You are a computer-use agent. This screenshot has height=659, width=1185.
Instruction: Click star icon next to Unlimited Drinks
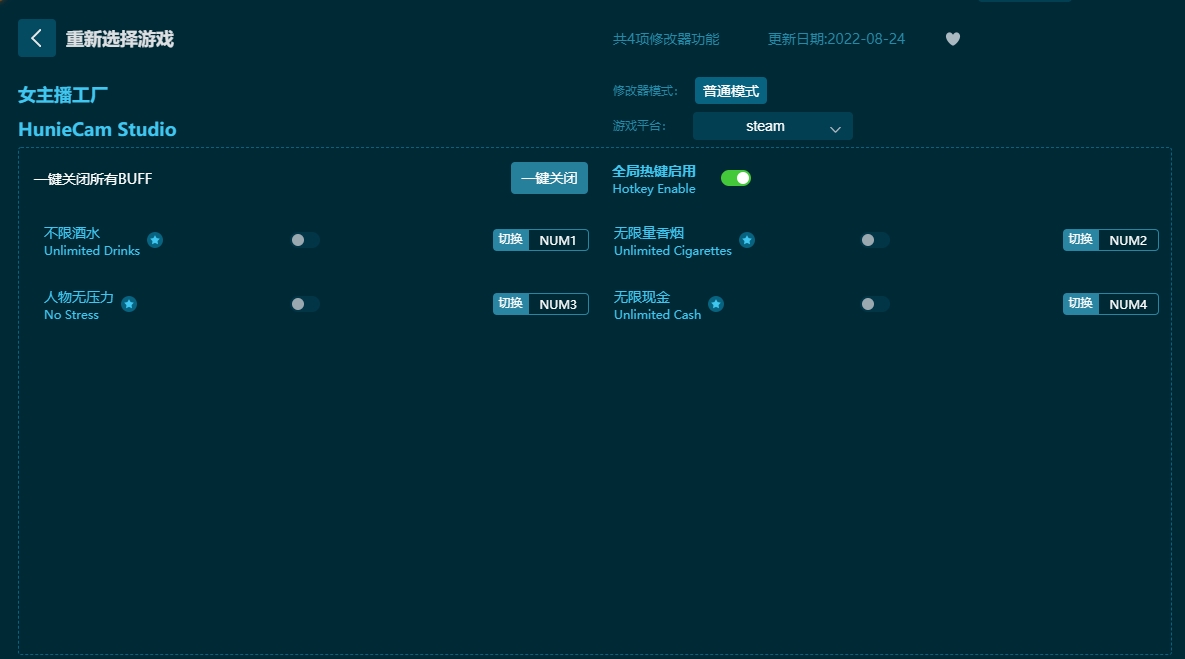[155, 240]
